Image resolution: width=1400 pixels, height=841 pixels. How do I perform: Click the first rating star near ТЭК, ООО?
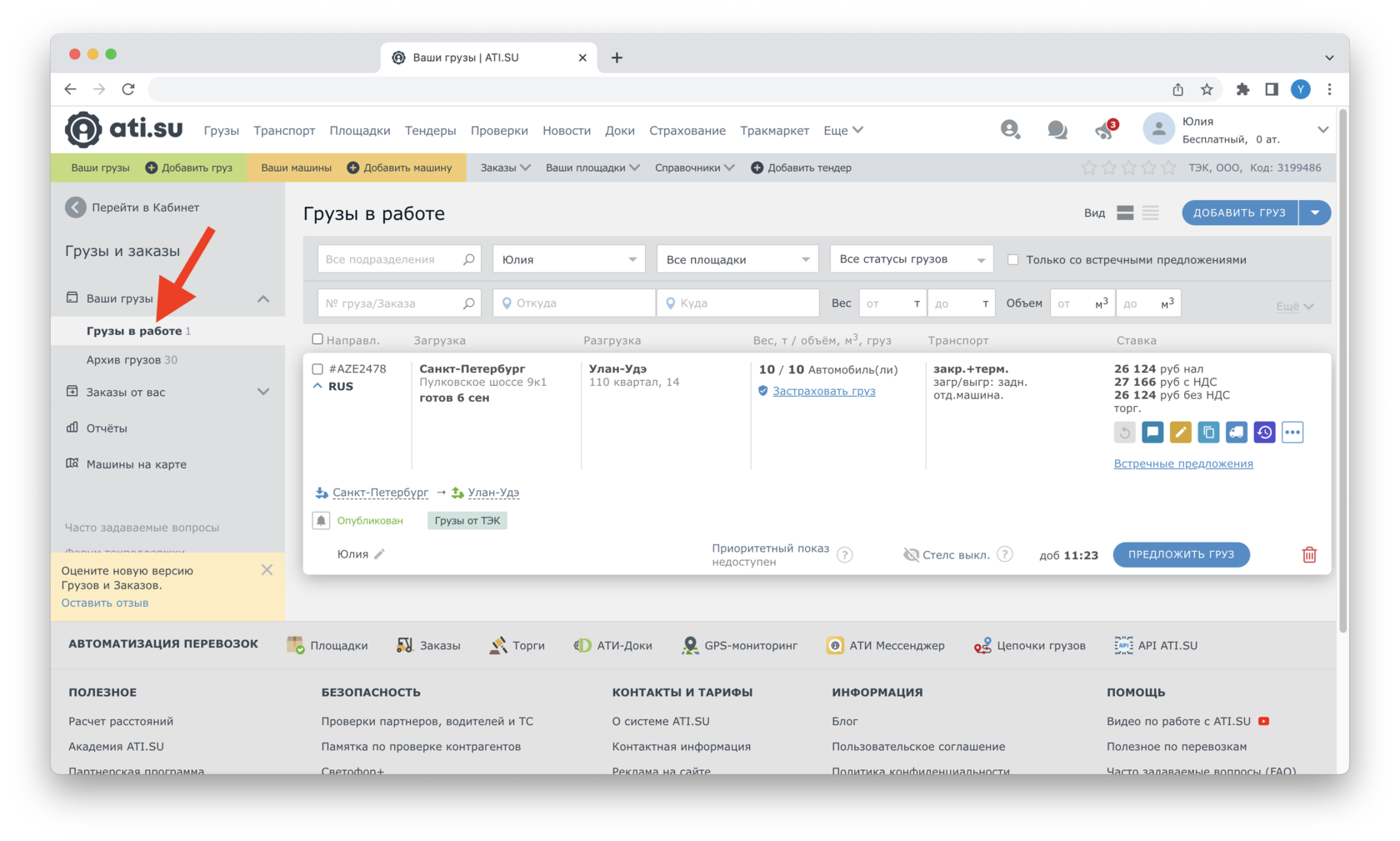click(1089, 168)
